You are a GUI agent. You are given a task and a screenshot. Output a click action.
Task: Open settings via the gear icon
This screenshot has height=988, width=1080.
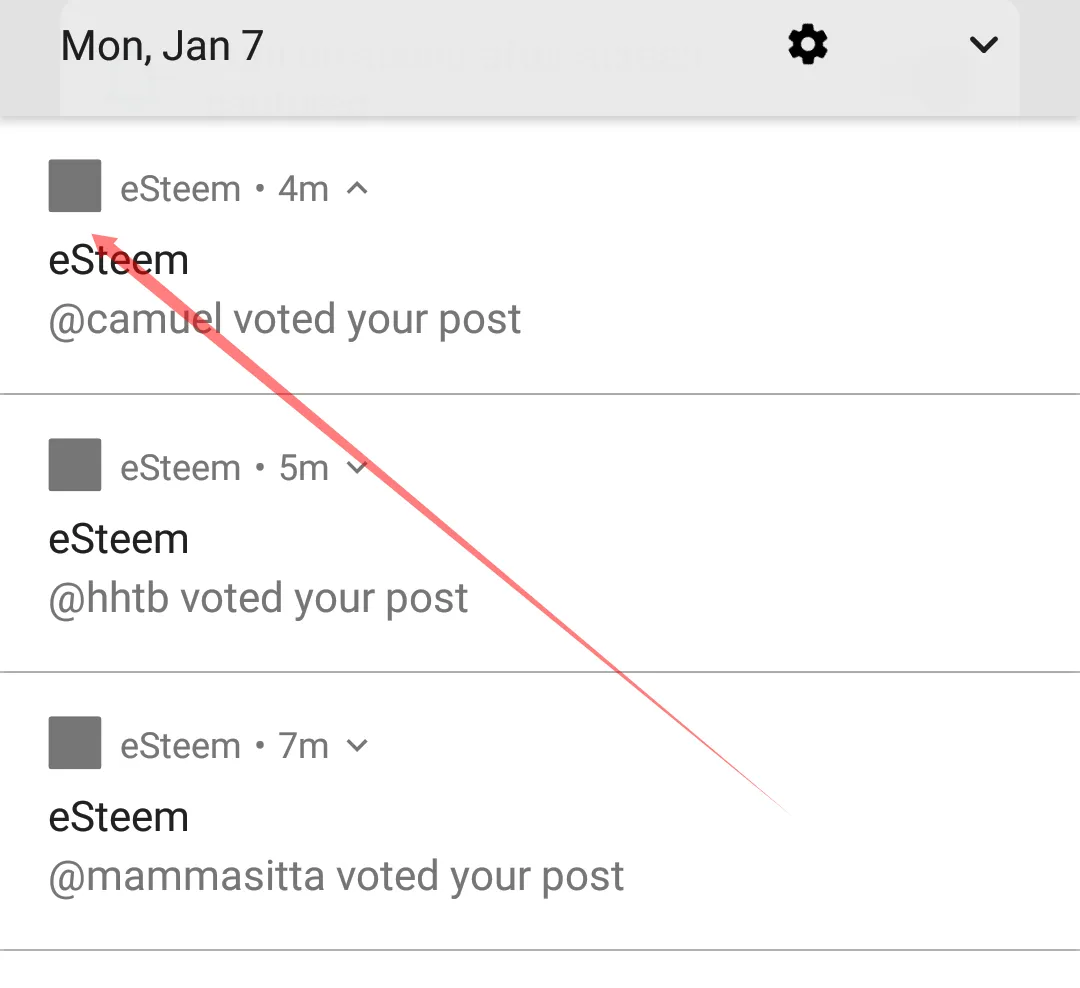(x=807, y=45)
